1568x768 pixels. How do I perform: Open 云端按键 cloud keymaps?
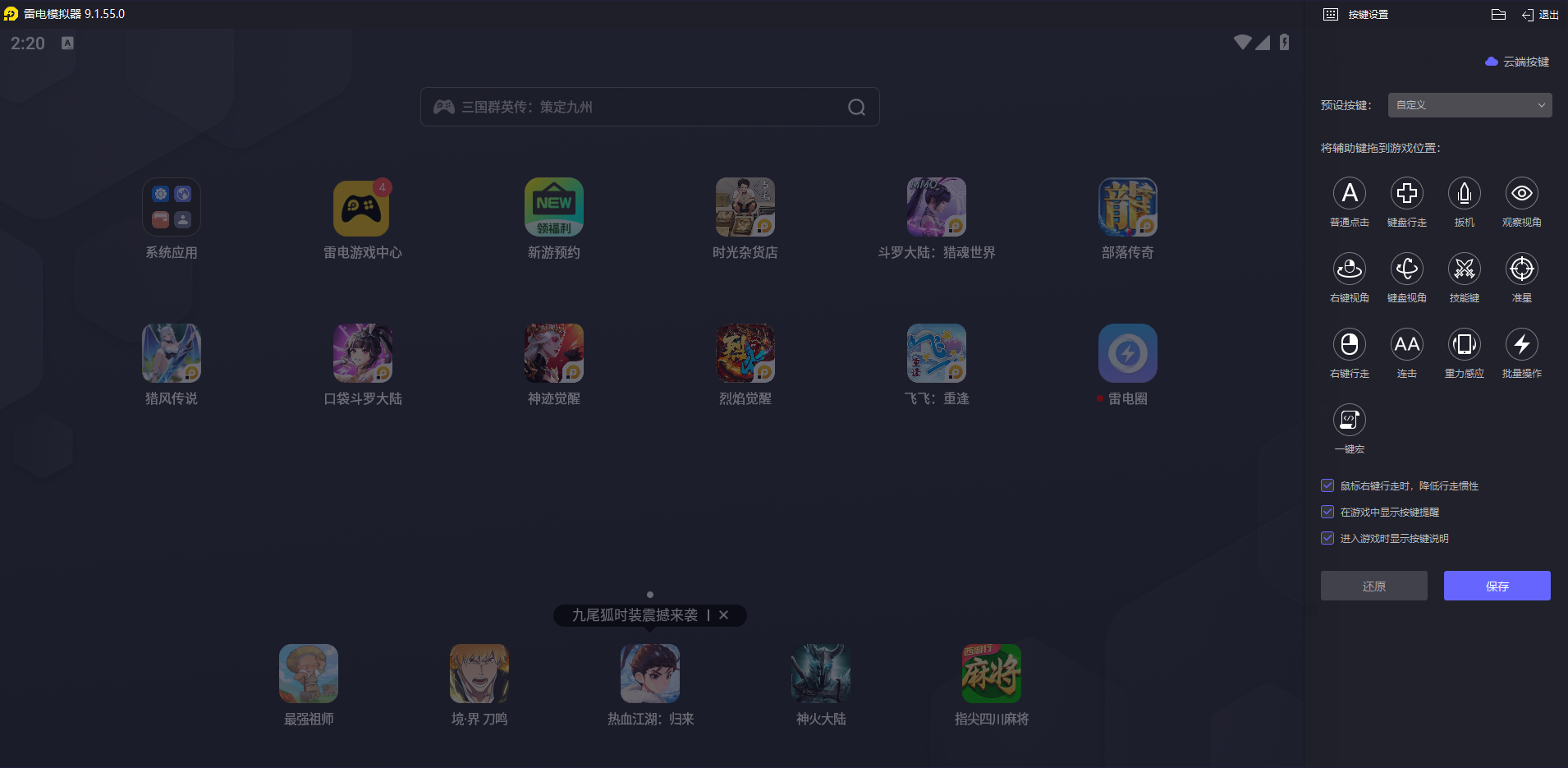coord(1517,62)
